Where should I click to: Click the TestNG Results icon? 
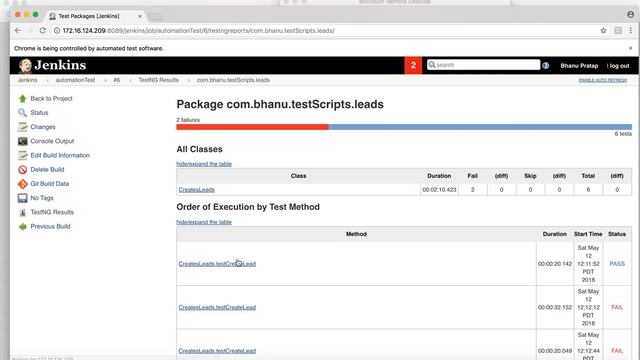[22, 212]
